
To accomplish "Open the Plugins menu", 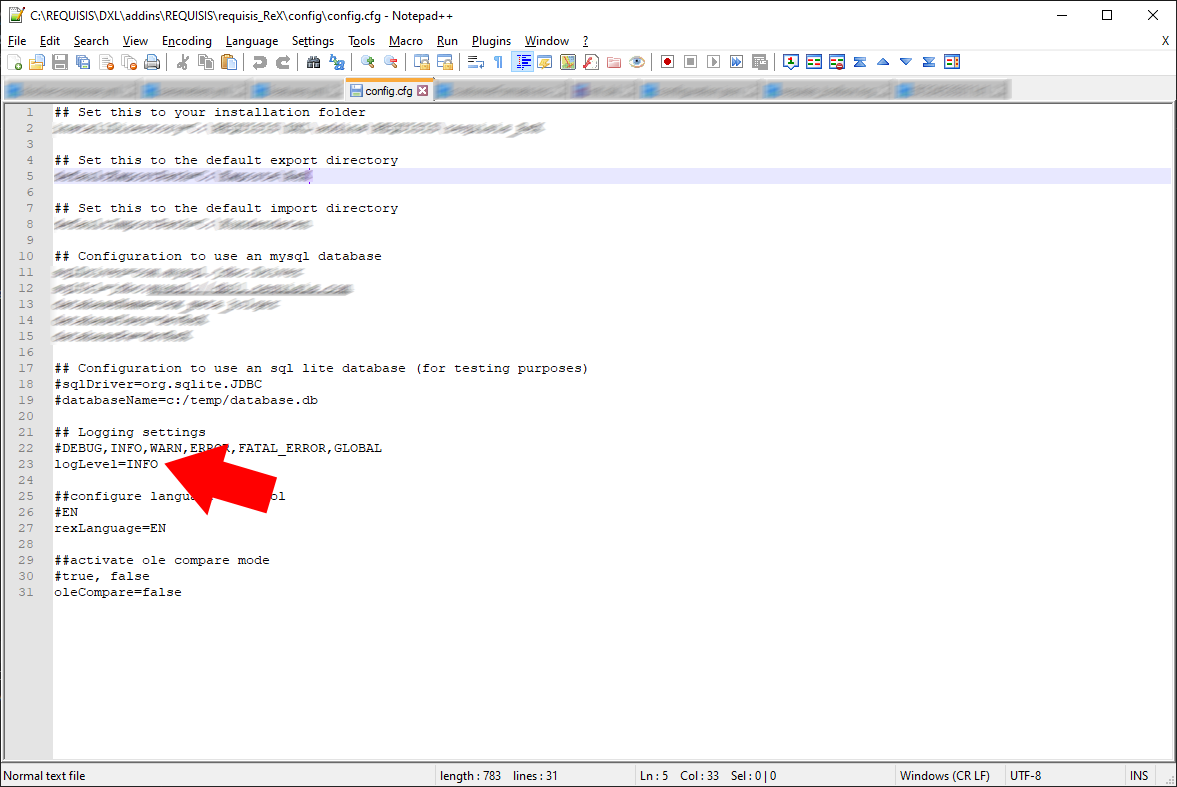I will (x=491, y=41).
